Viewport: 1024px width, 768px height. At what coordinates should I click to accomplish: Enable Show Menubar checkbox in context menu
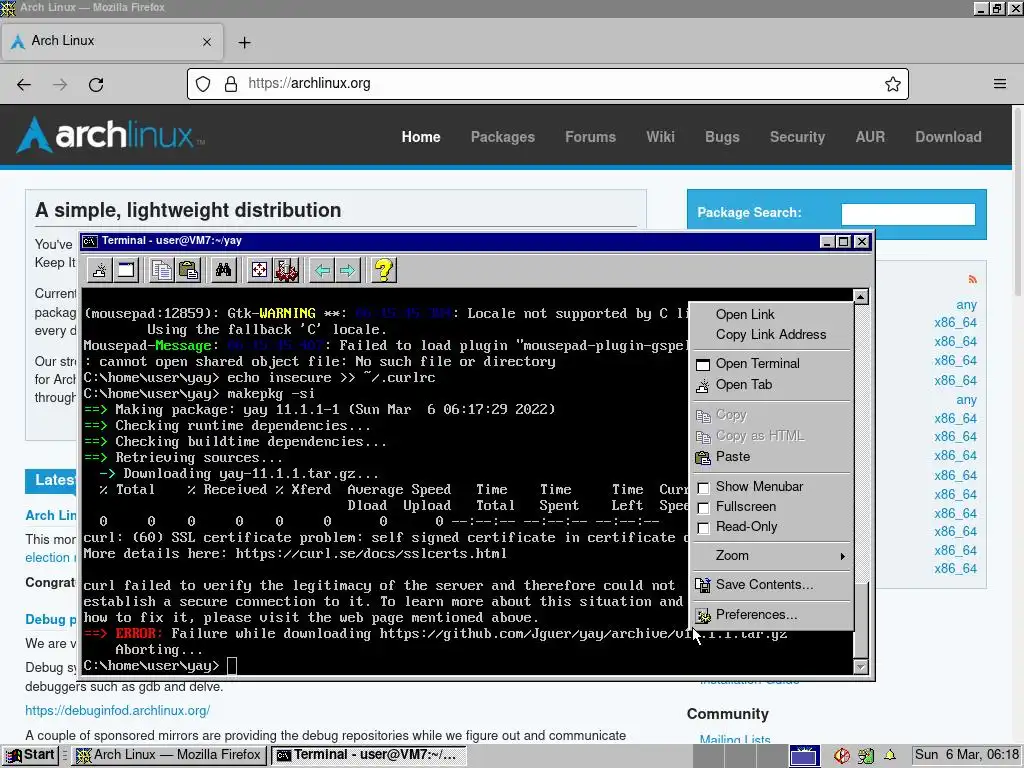(703, 487)
